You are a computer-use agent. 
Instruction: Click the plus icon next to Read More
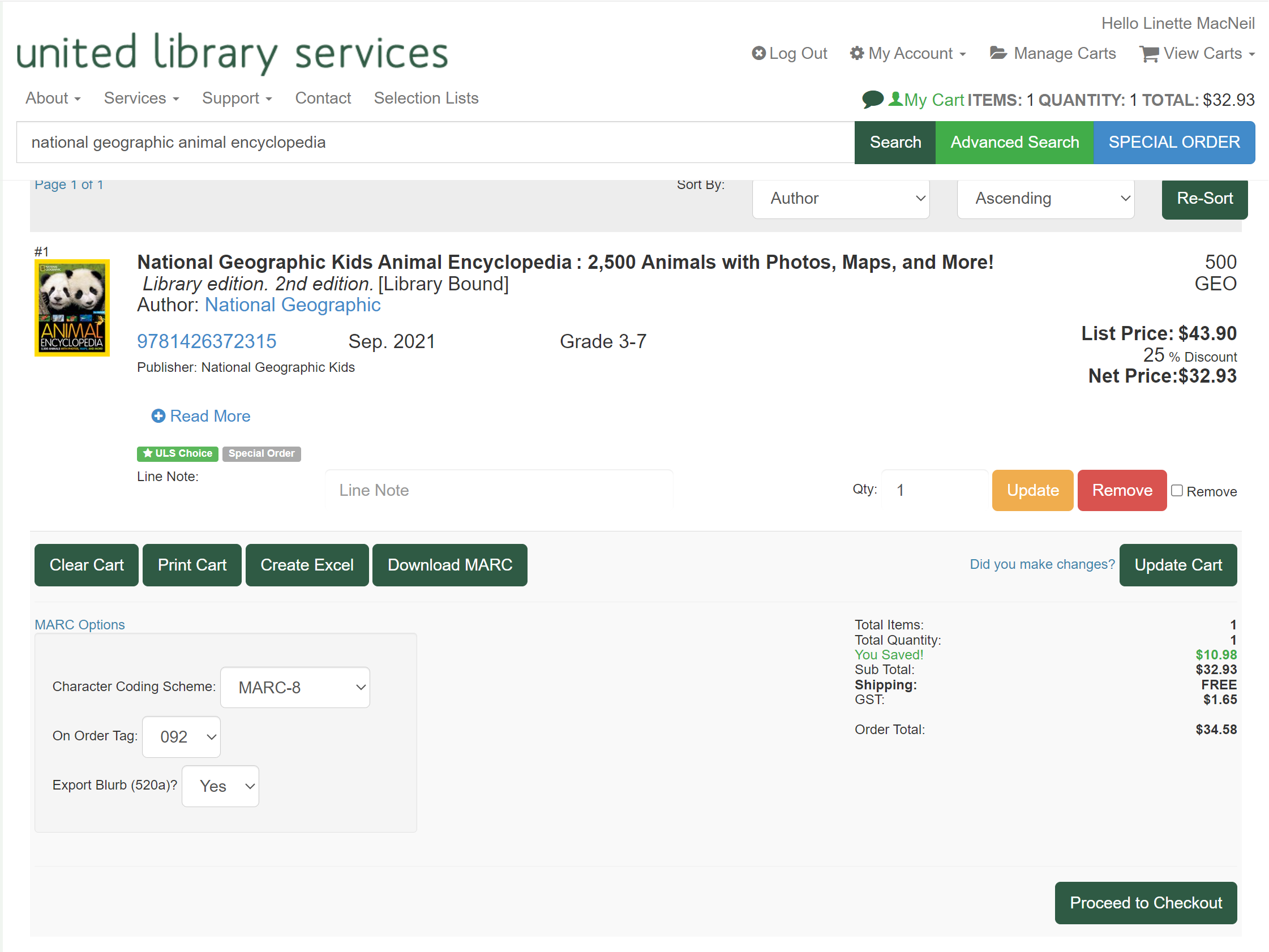coord(158,416)
